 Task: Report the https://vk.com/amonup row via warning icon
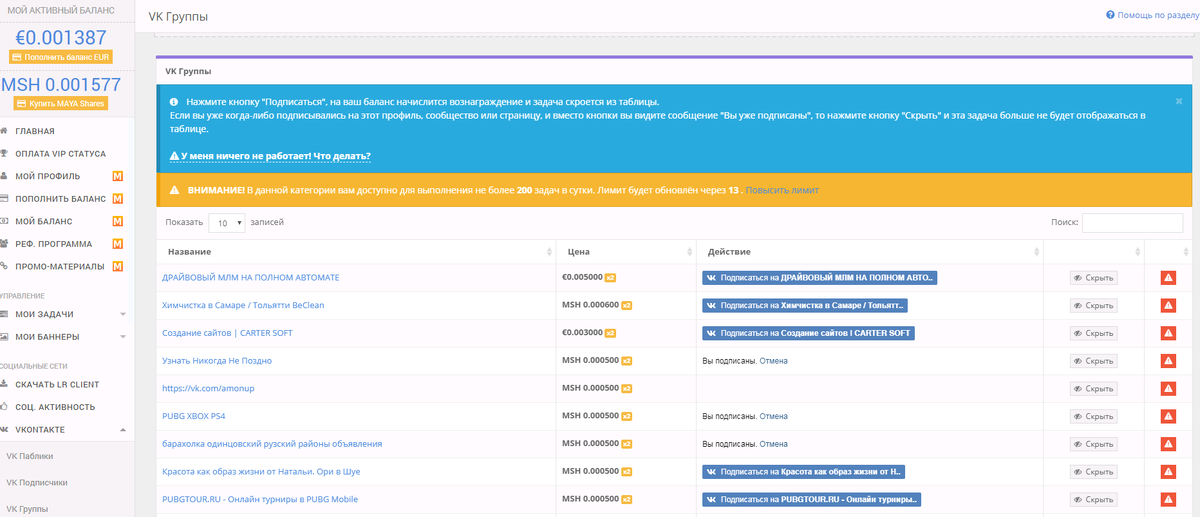[1167, 388]
